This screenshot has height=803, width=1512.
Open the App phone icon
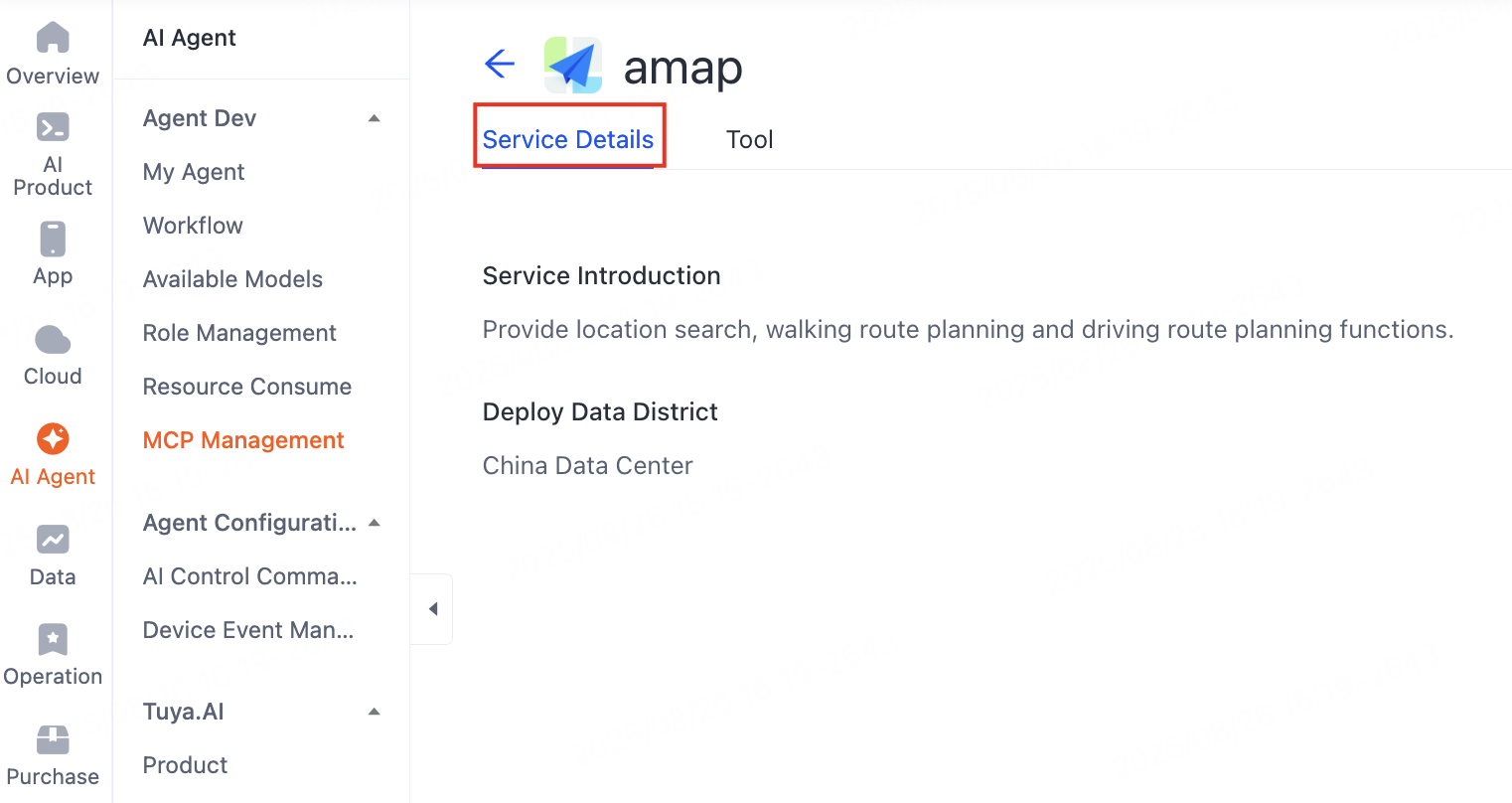click(53, 240)
